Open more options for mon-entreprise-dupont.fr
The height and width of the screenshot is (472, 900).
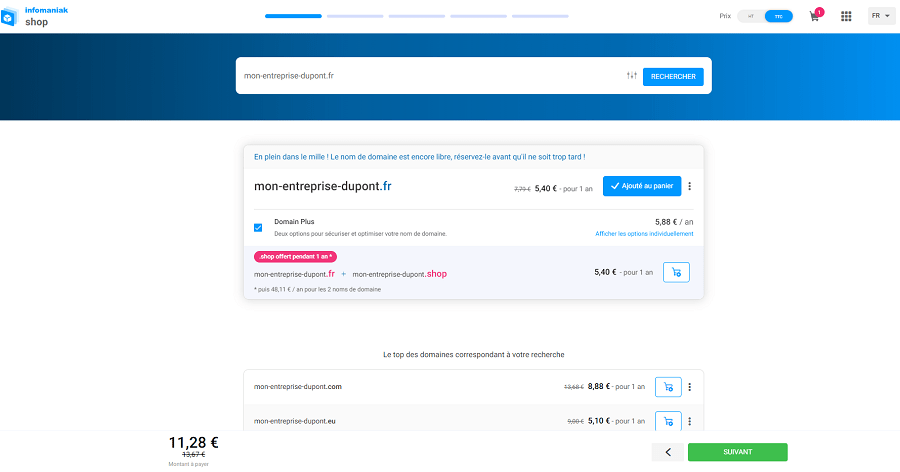pos(690,186)
